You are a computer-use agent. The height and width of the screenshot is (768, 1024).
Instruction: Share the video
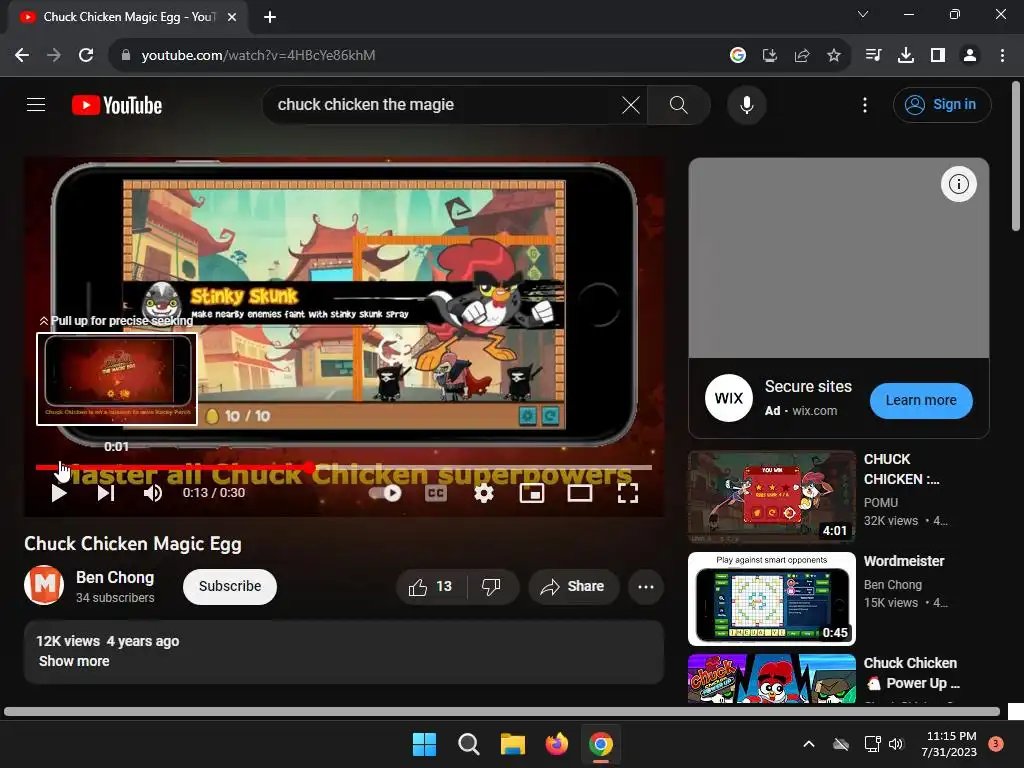pos(573,586)
